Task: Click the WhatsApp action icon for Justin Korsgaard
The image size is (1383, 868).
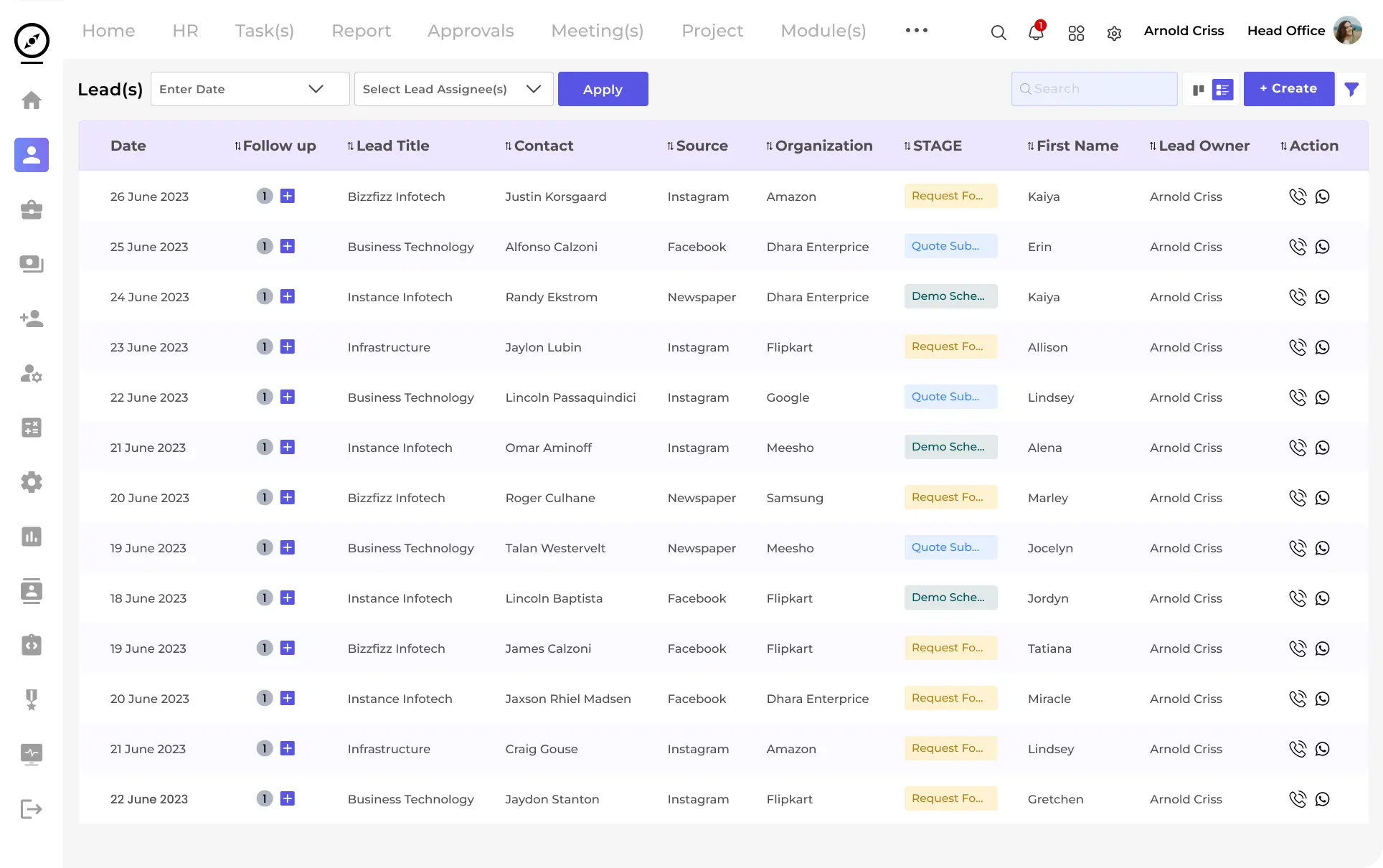Action: click(1323, 195)
